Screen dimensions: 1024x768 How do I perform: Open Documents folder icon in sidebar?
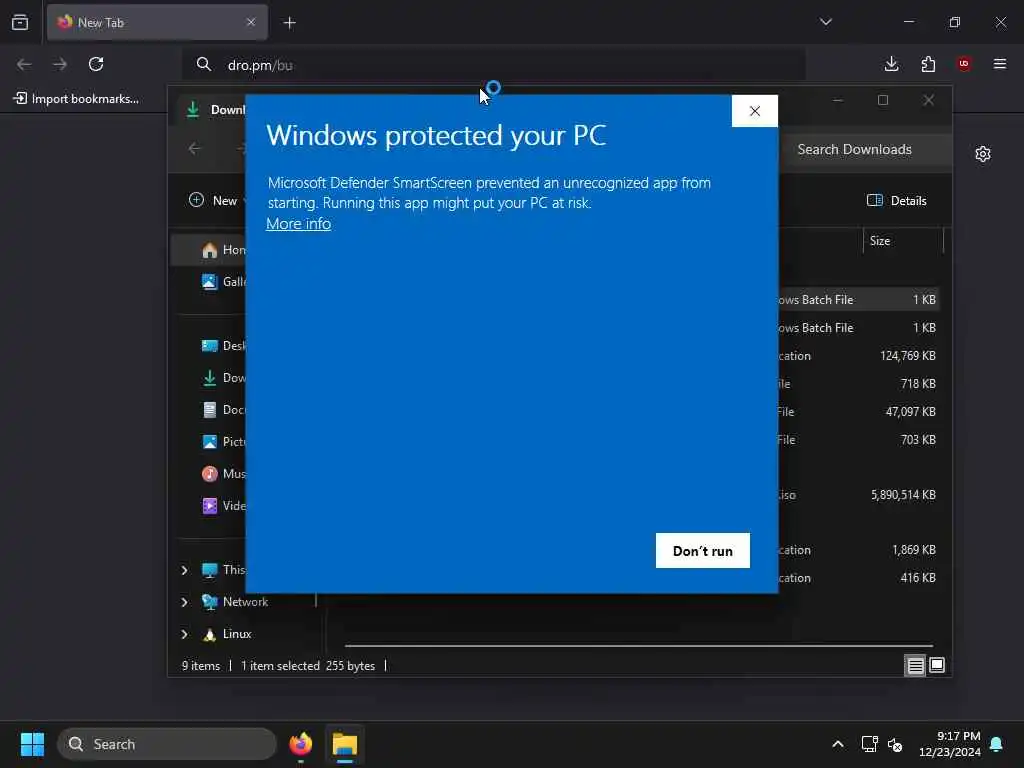pyautogui.click(x=209, y=410)
